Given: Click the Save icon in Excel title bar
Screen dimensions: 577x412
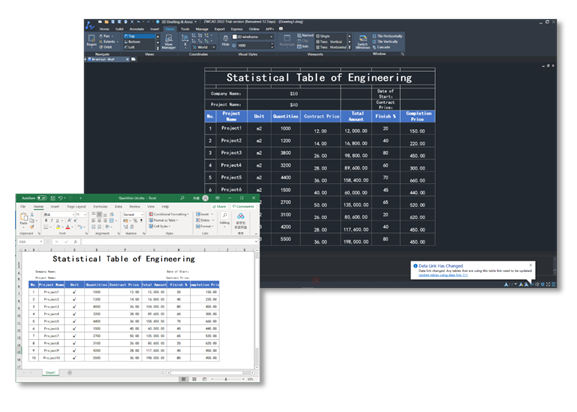Looking at the screenshot, I should coord(53,198).
